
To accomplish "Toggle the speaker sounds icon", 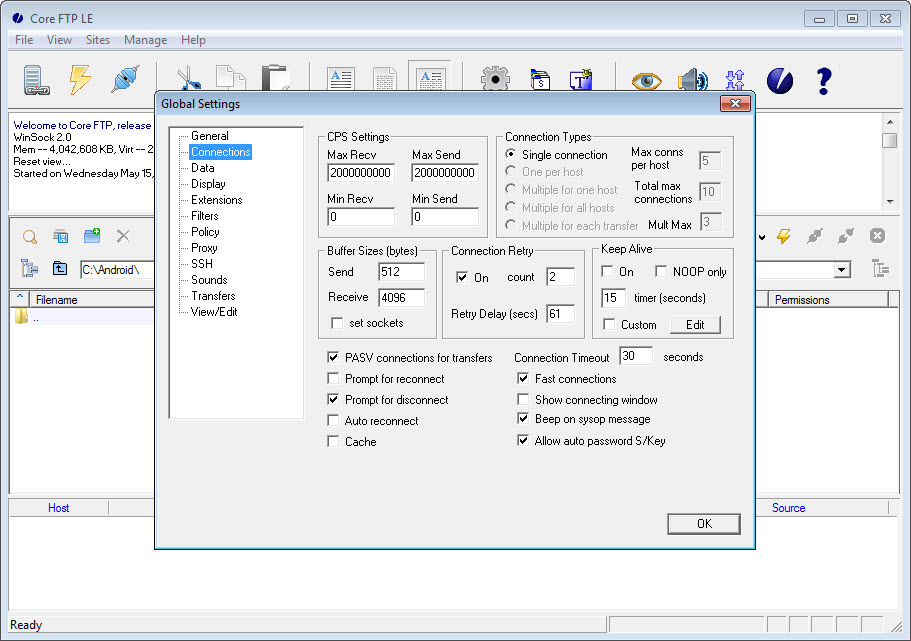I will [692, 80].
